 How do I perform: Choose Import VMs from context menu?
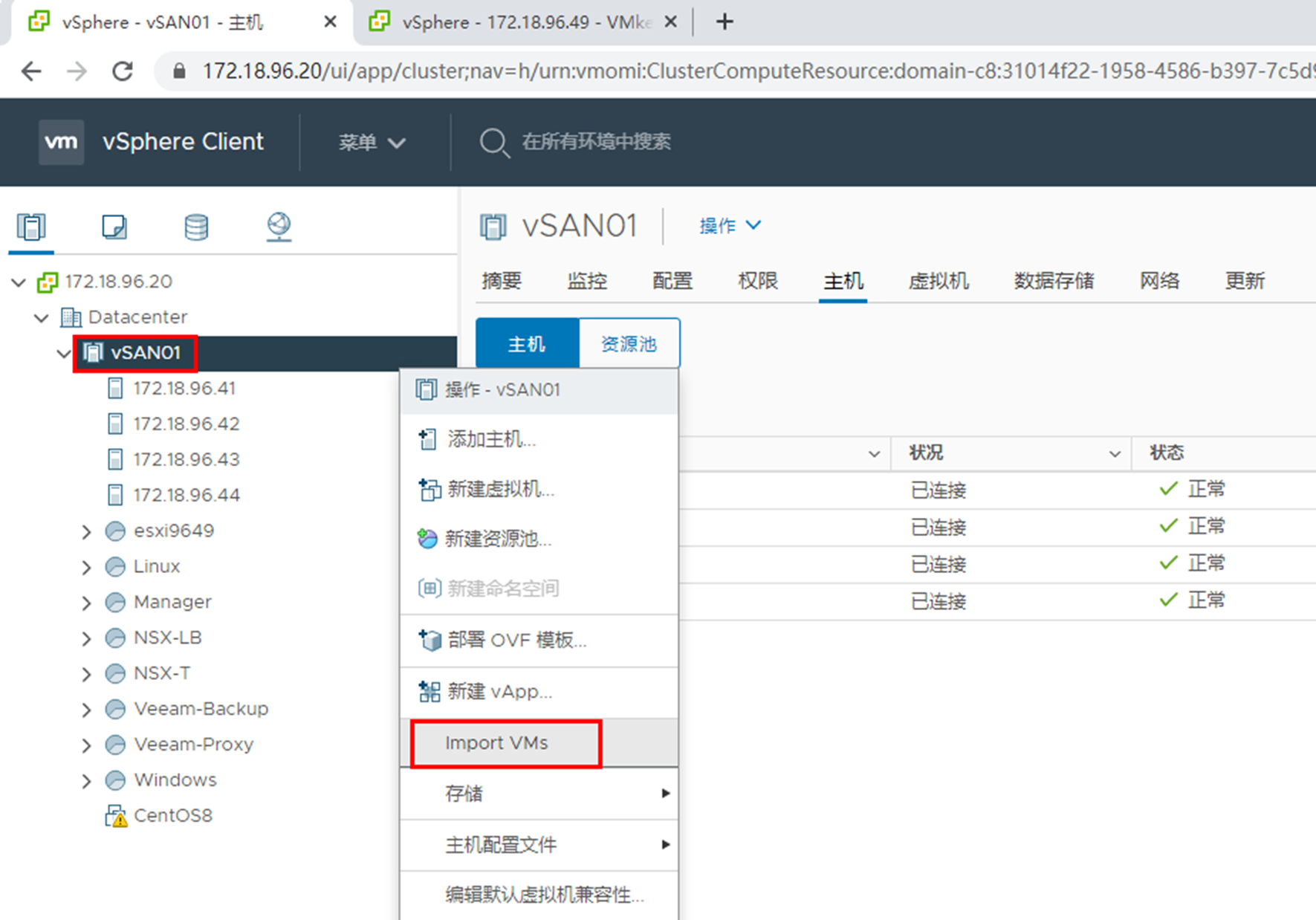point(539,743)
